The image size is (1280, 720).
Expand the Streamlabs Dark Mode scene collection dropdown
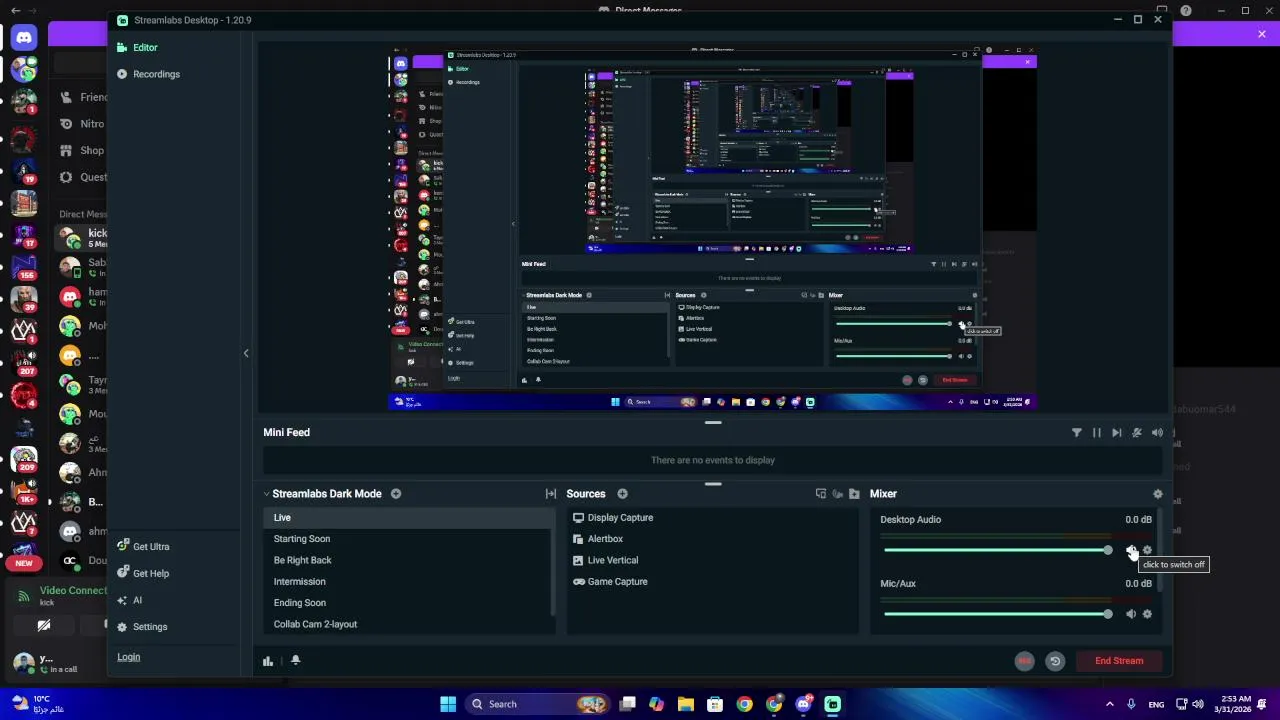(267, 494)
